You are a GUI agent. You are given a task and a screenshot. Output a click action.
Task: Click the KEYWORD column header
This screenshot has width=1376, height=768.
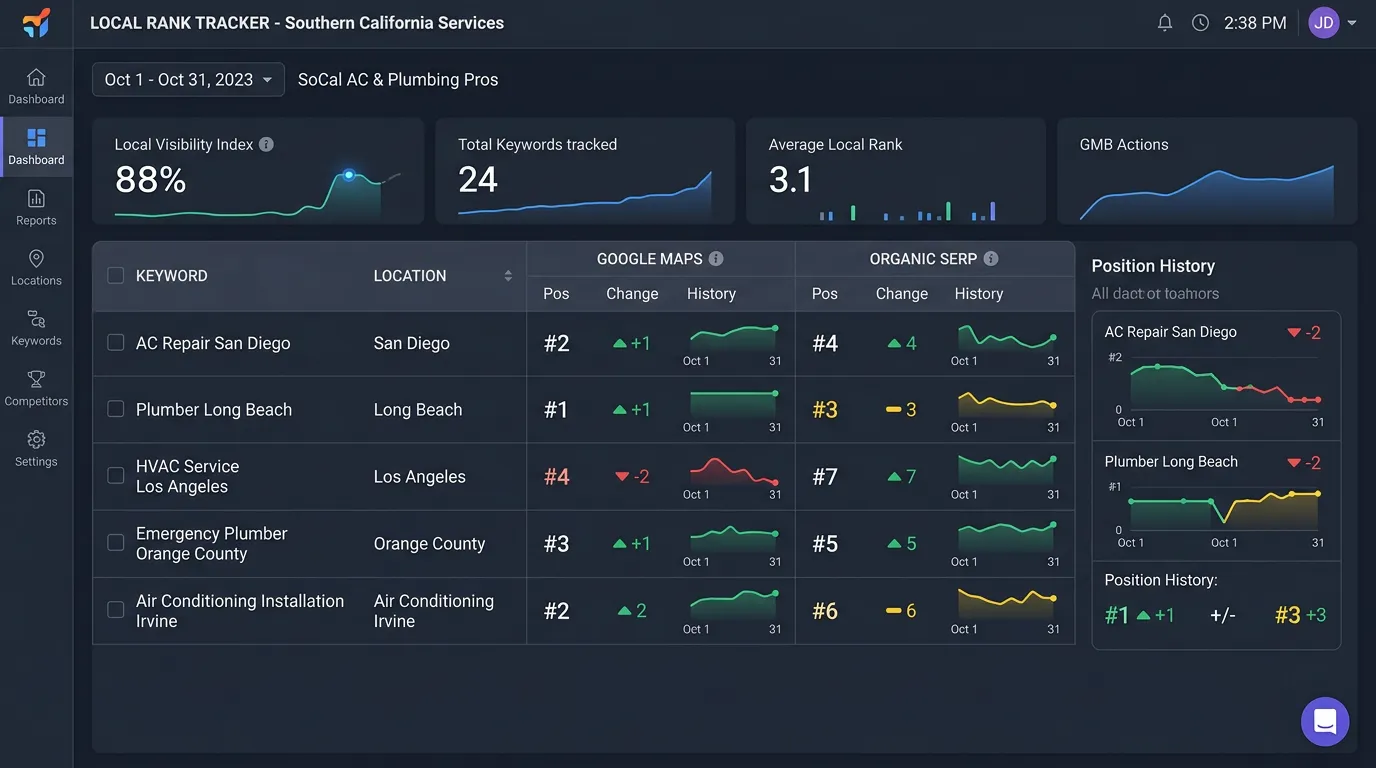172,276
